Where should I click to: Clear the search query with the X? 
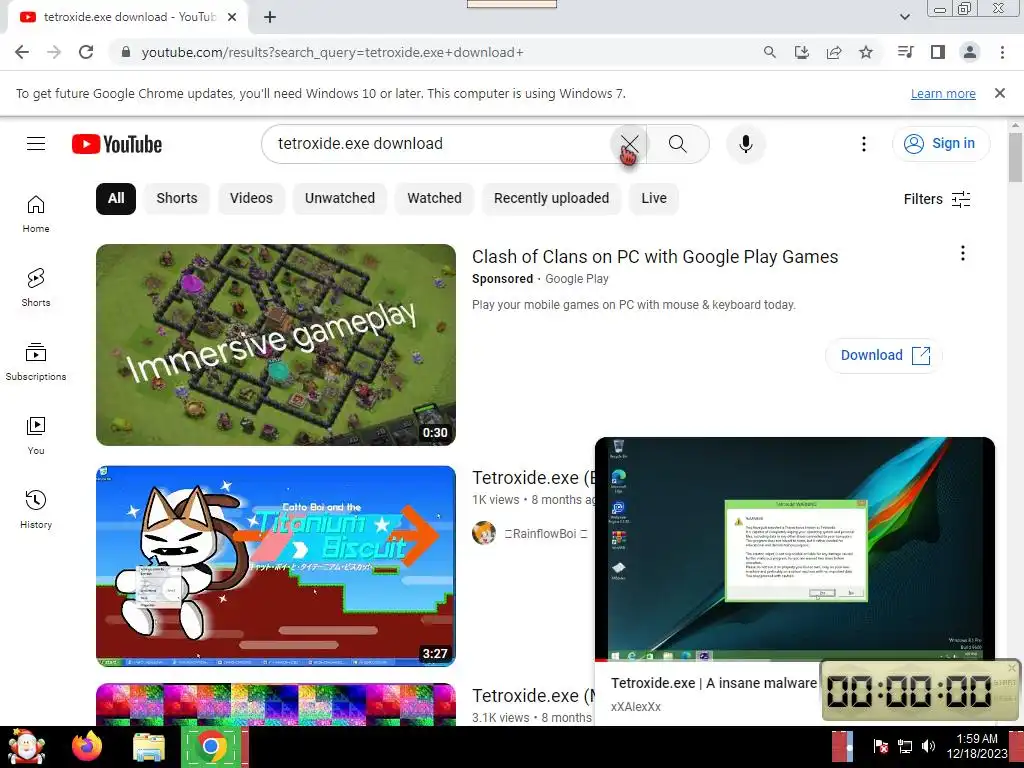(x=629, y=144)
